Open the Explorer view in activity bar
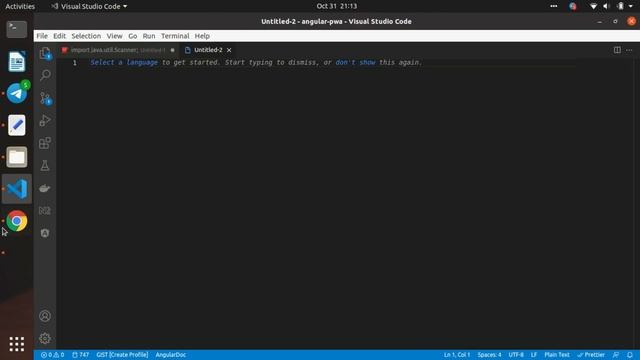 click(x=45, y=53)
